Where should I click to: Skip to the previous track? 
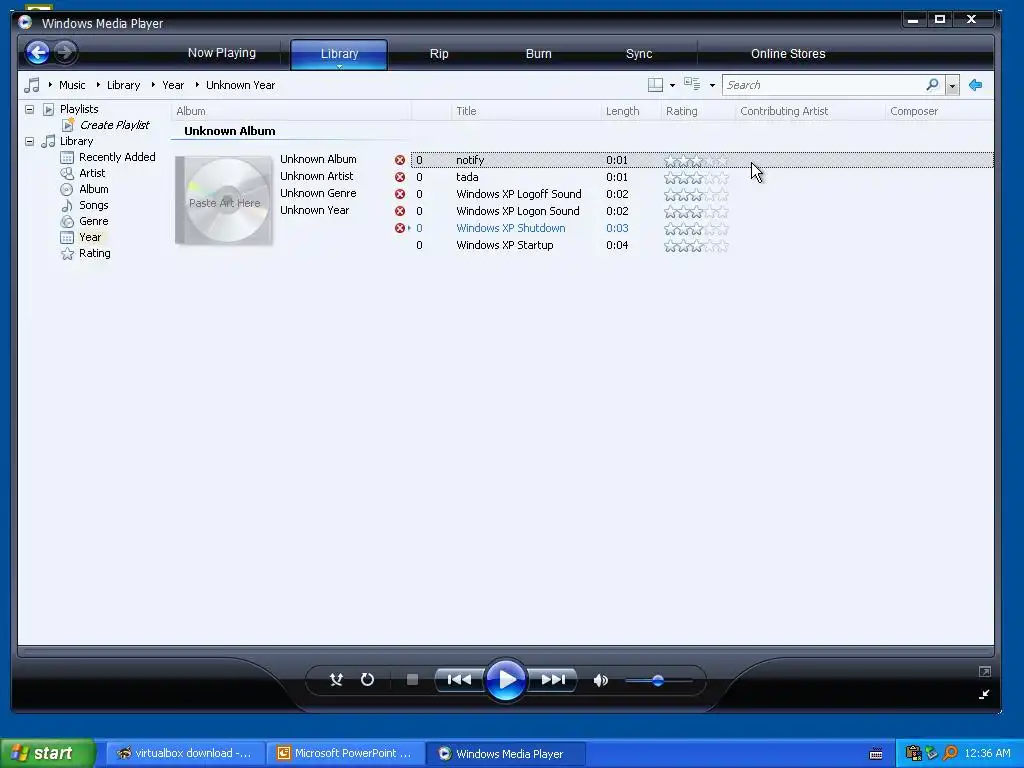459,680
